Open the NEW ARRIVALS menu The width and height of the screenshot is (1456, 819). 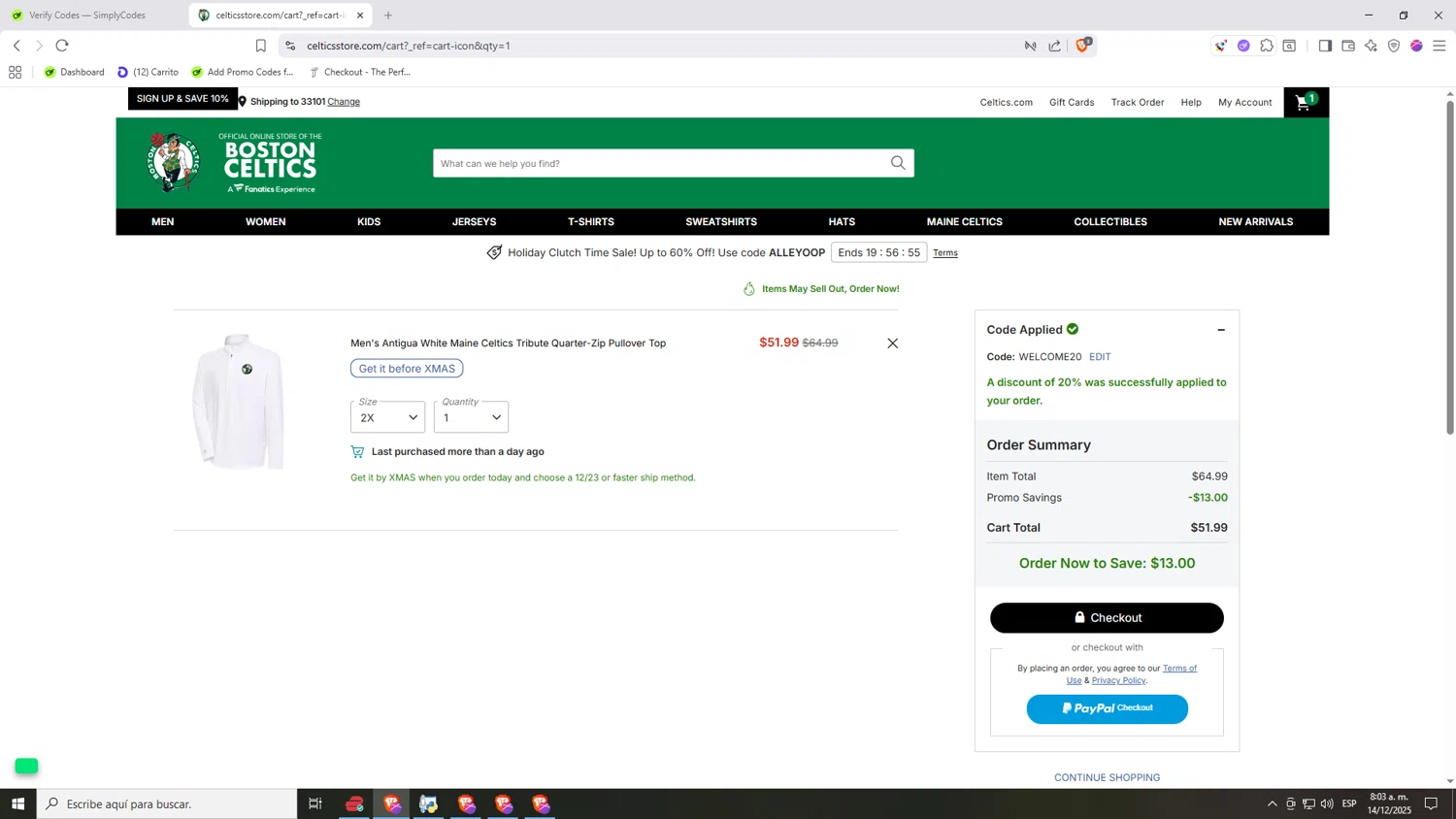coord(1255,222)
